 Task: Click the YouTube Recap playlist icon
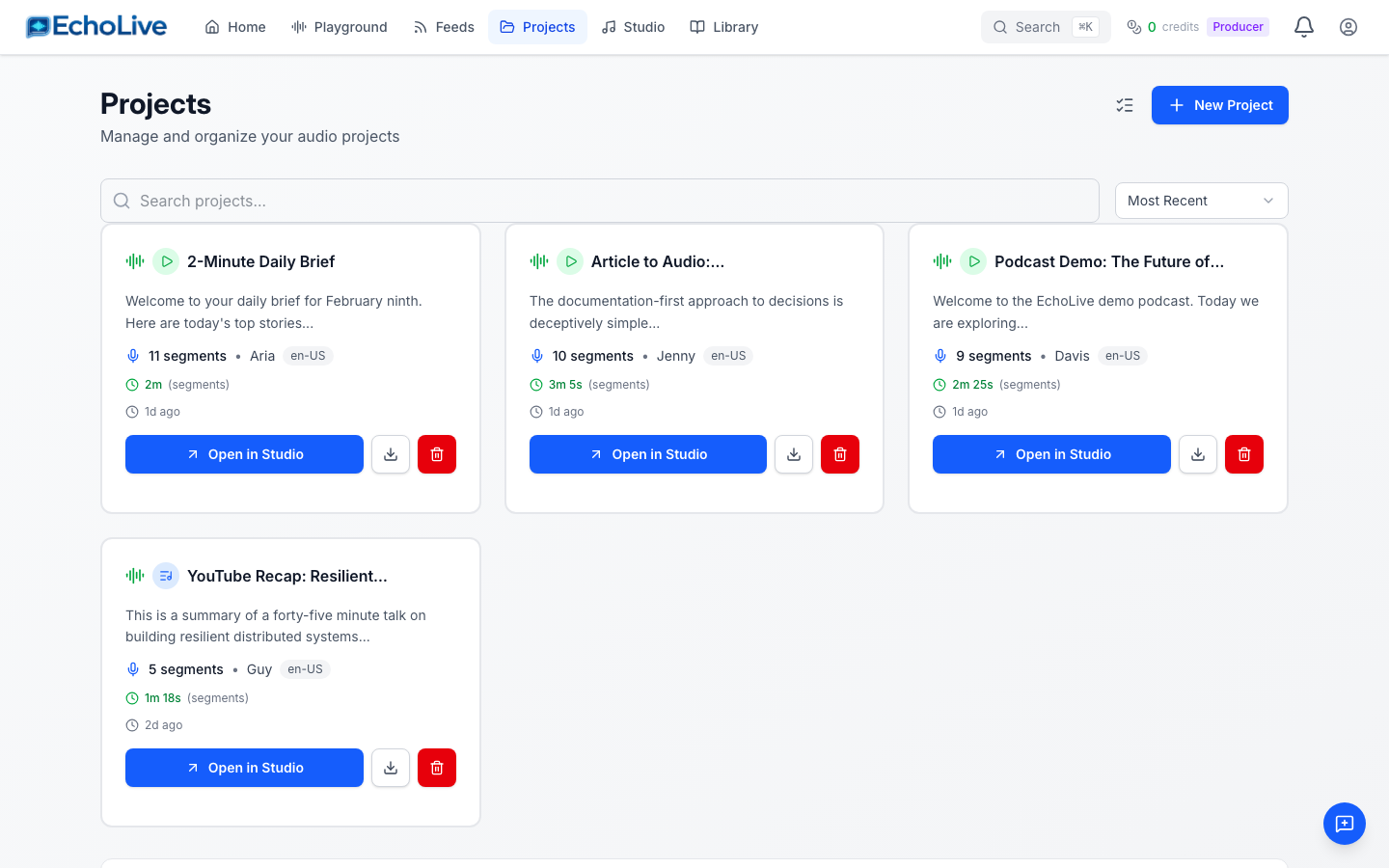[166, 576]
